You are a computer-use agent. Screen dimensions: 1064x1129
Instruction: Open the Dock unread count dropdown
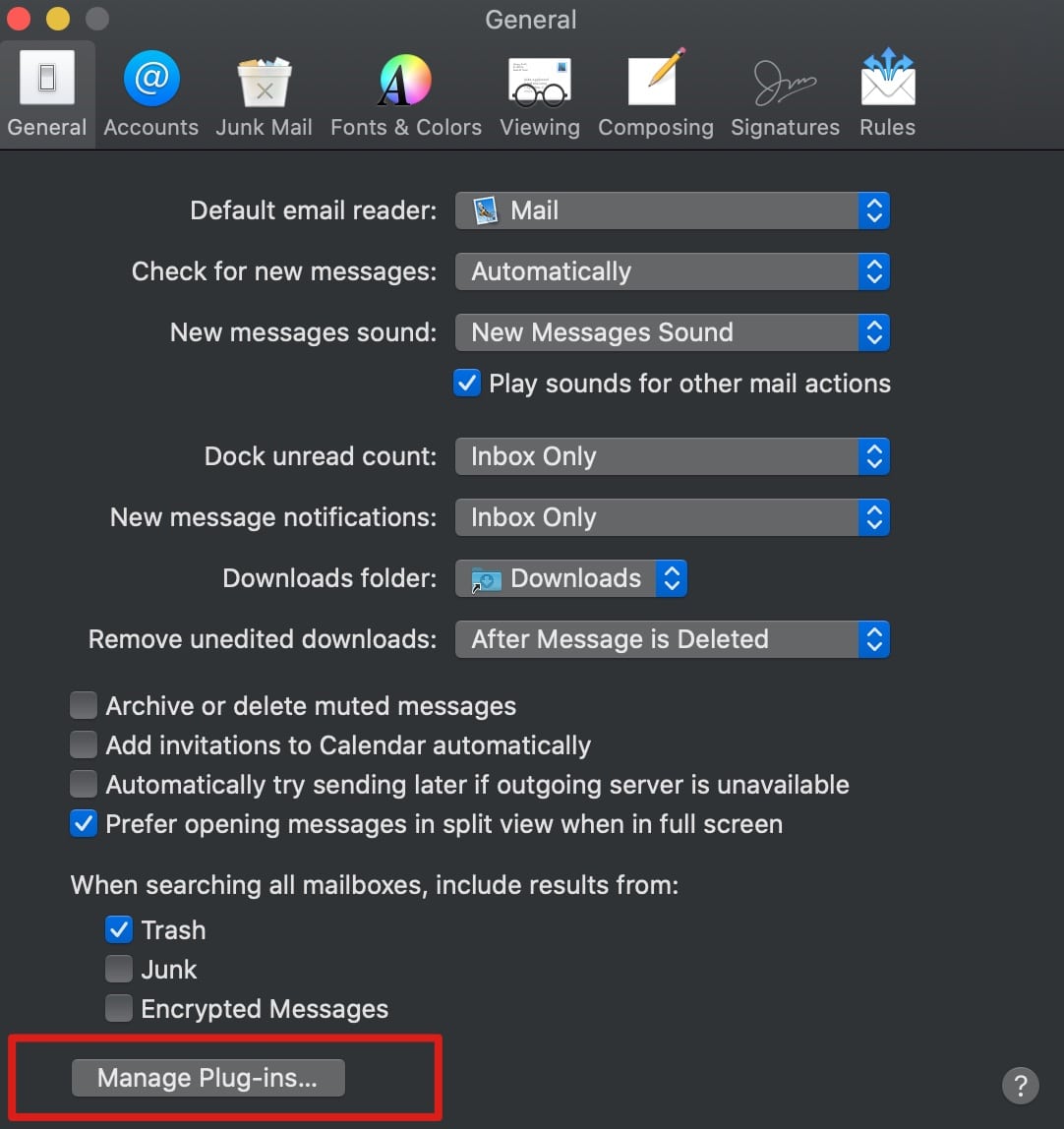click(873, 455)
